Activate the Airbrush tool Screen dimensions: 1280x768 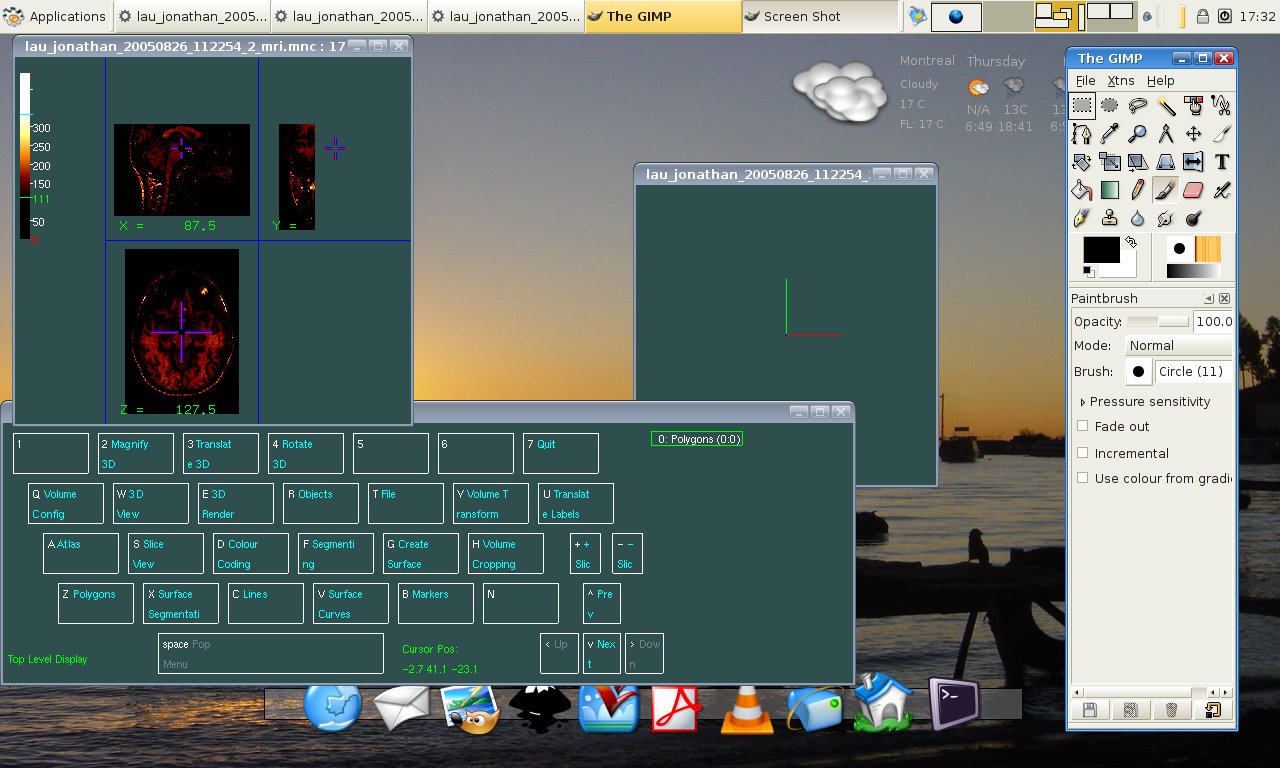[1221, 189]
